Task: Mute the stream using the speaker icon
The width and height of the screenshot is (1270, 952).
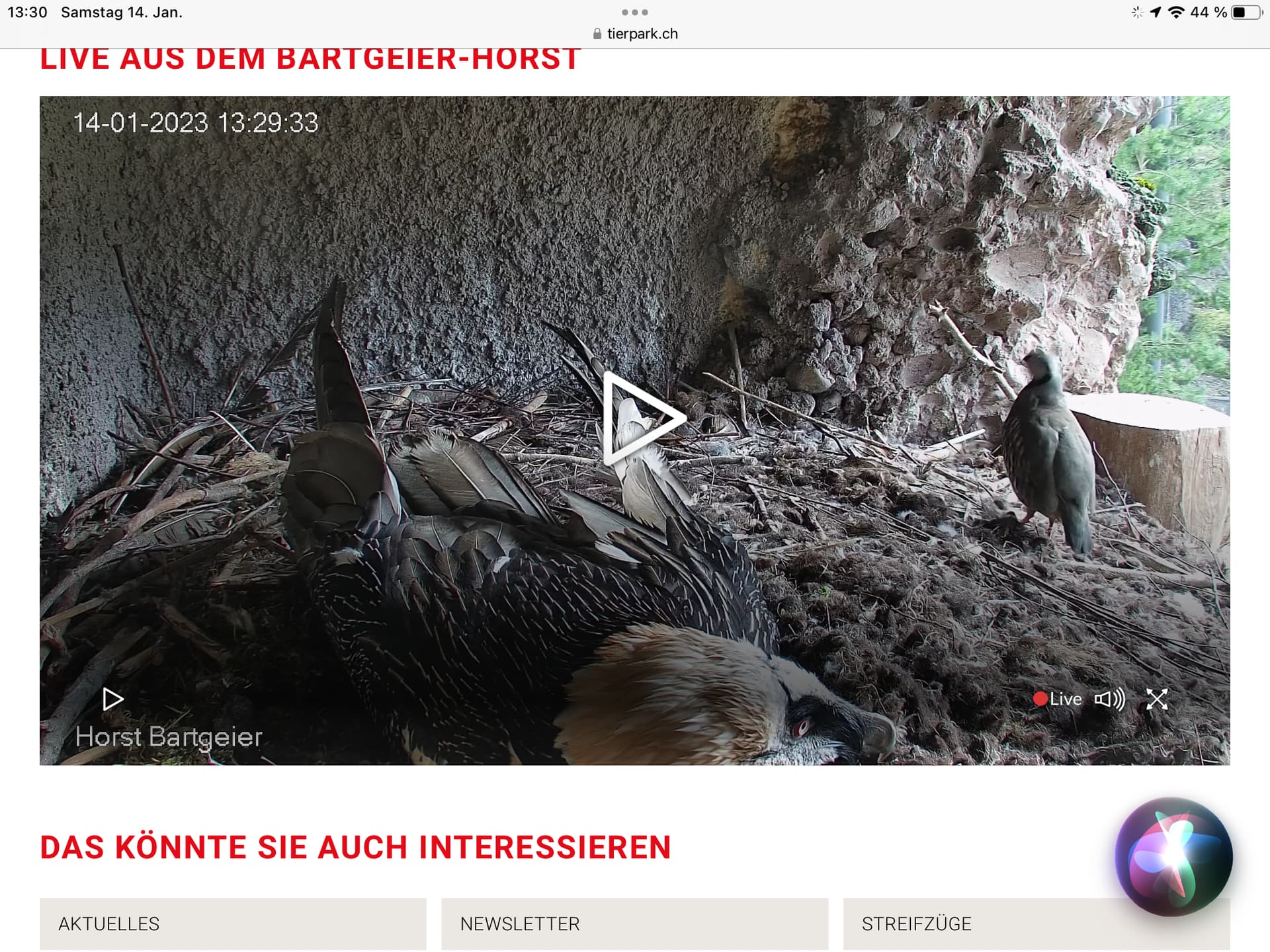Action: coord(1109,699)
